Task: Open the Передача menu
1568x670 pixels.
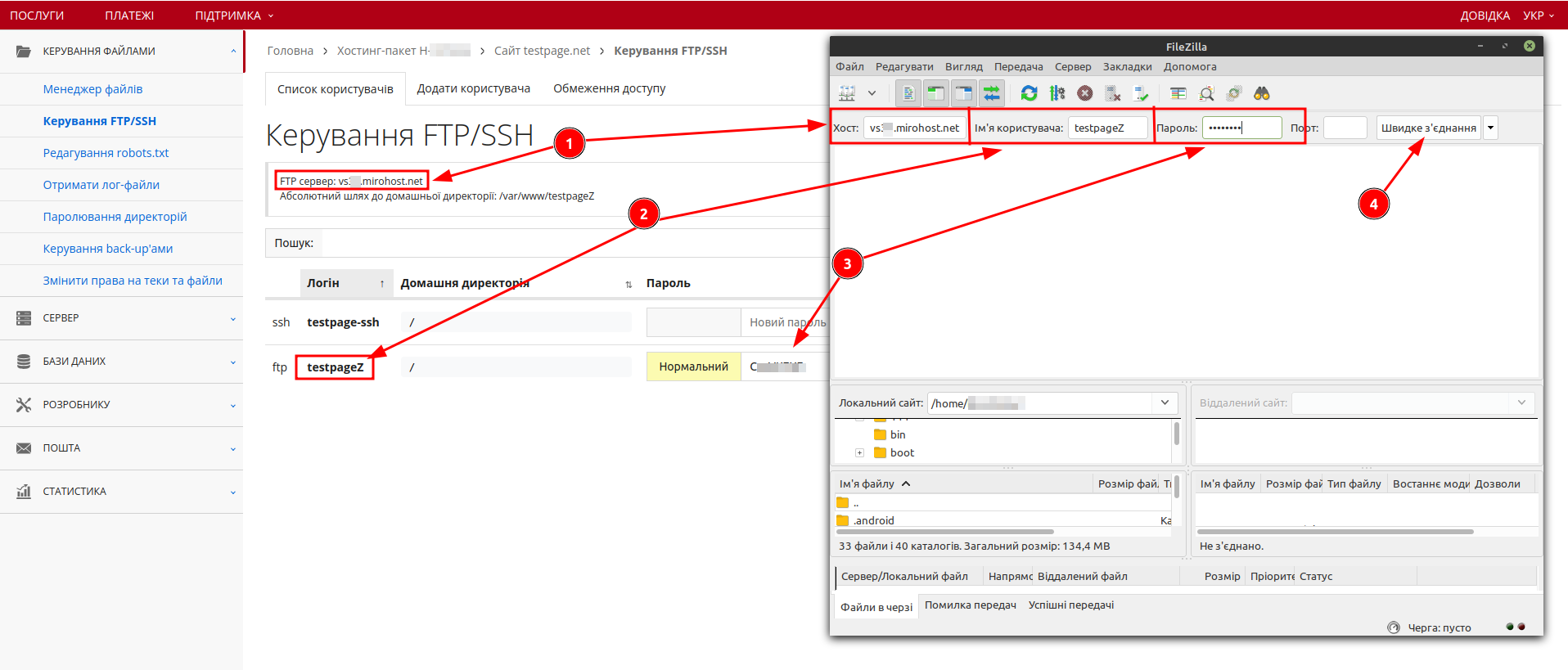Action: (1019, 66)
